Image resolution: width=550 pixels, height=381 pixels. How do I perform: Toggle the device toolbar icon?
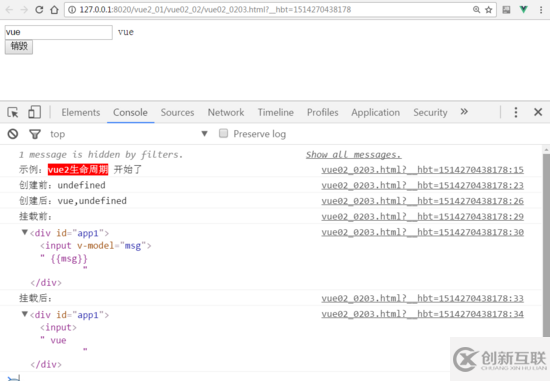(x=34, y=112)
